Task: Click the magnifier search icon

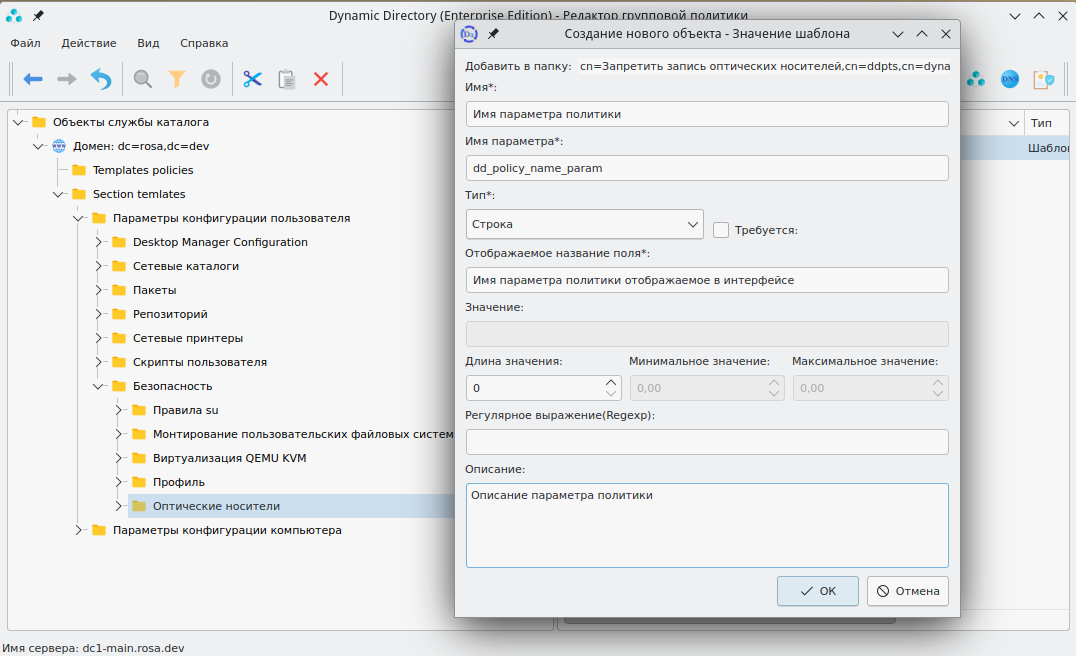Action: click(x=143, y=79)
